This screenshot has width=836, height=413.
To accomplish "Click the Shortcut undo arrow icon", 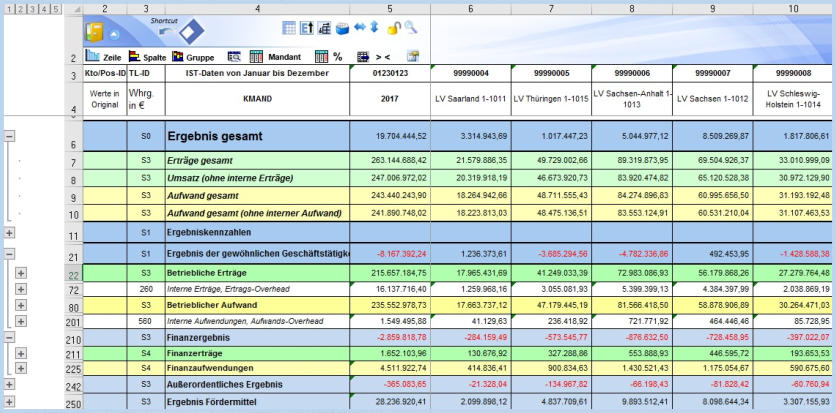I will (x=167, y=32).
